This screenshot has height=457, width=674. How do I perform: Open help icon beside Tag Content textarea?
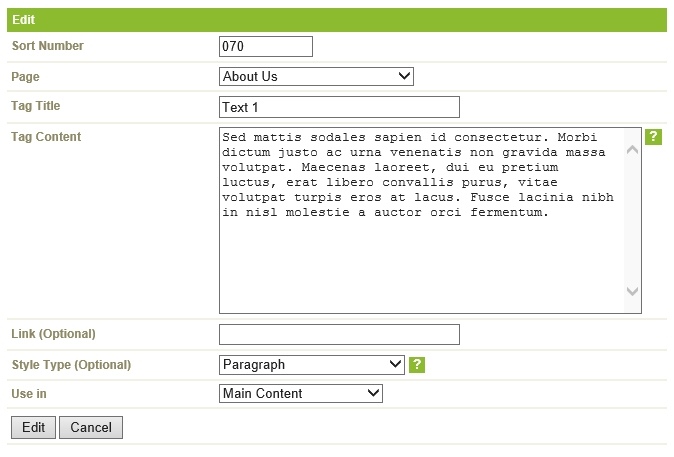tap(653, 137)
